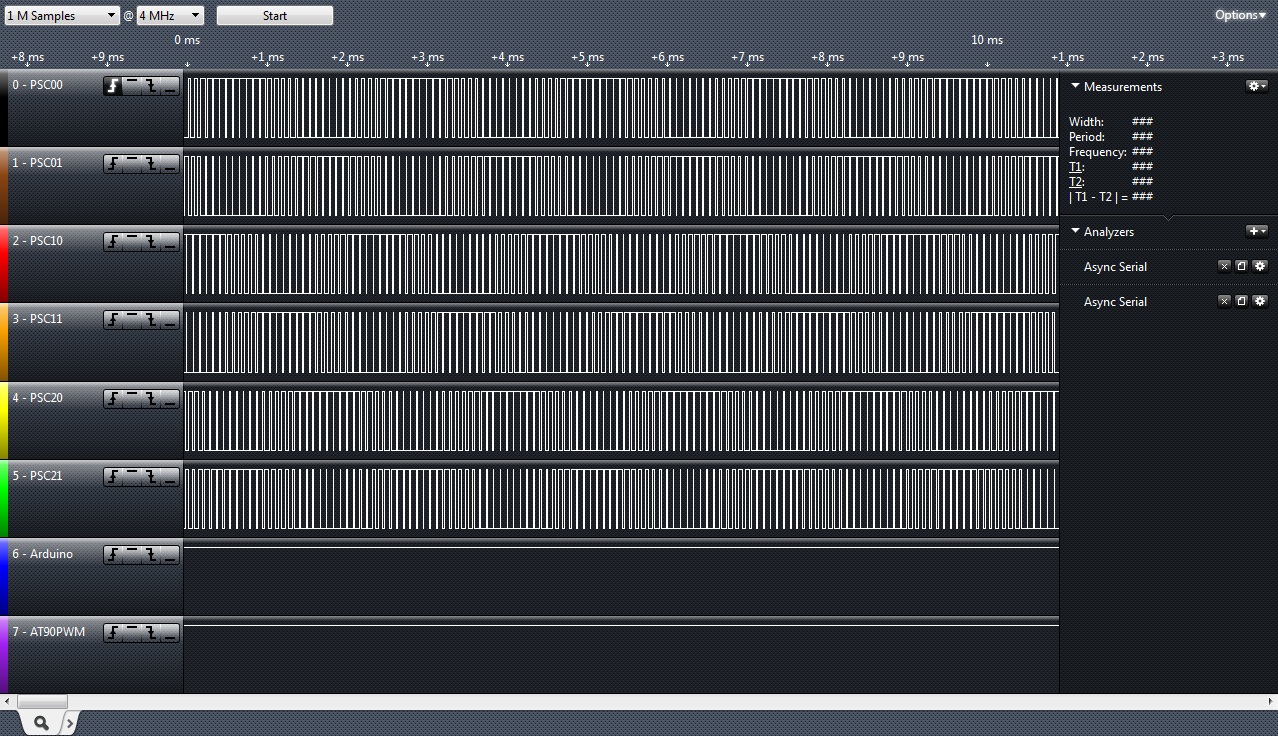Toggle rising edge trigger on PSC00 channel
1278x736 pixels.
tap(113, 86)
